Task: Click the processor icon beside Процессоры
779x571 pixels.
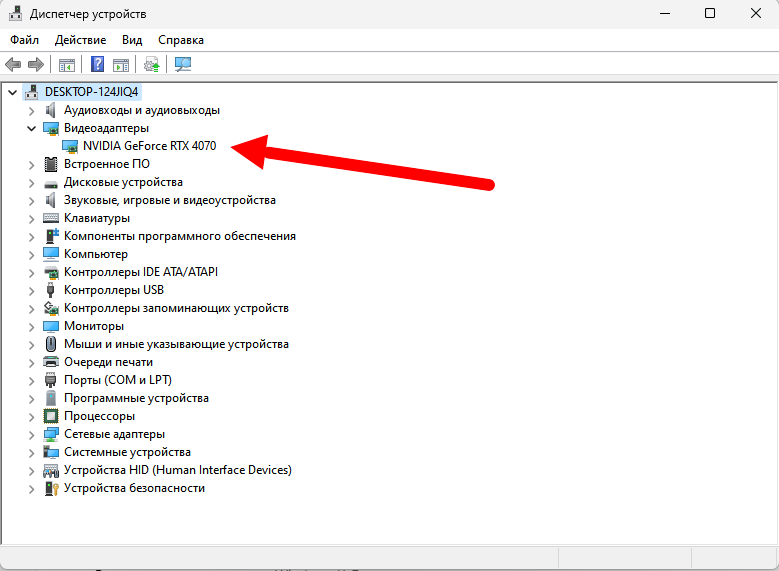Action: pyautogui.click(x=51, y=416)
